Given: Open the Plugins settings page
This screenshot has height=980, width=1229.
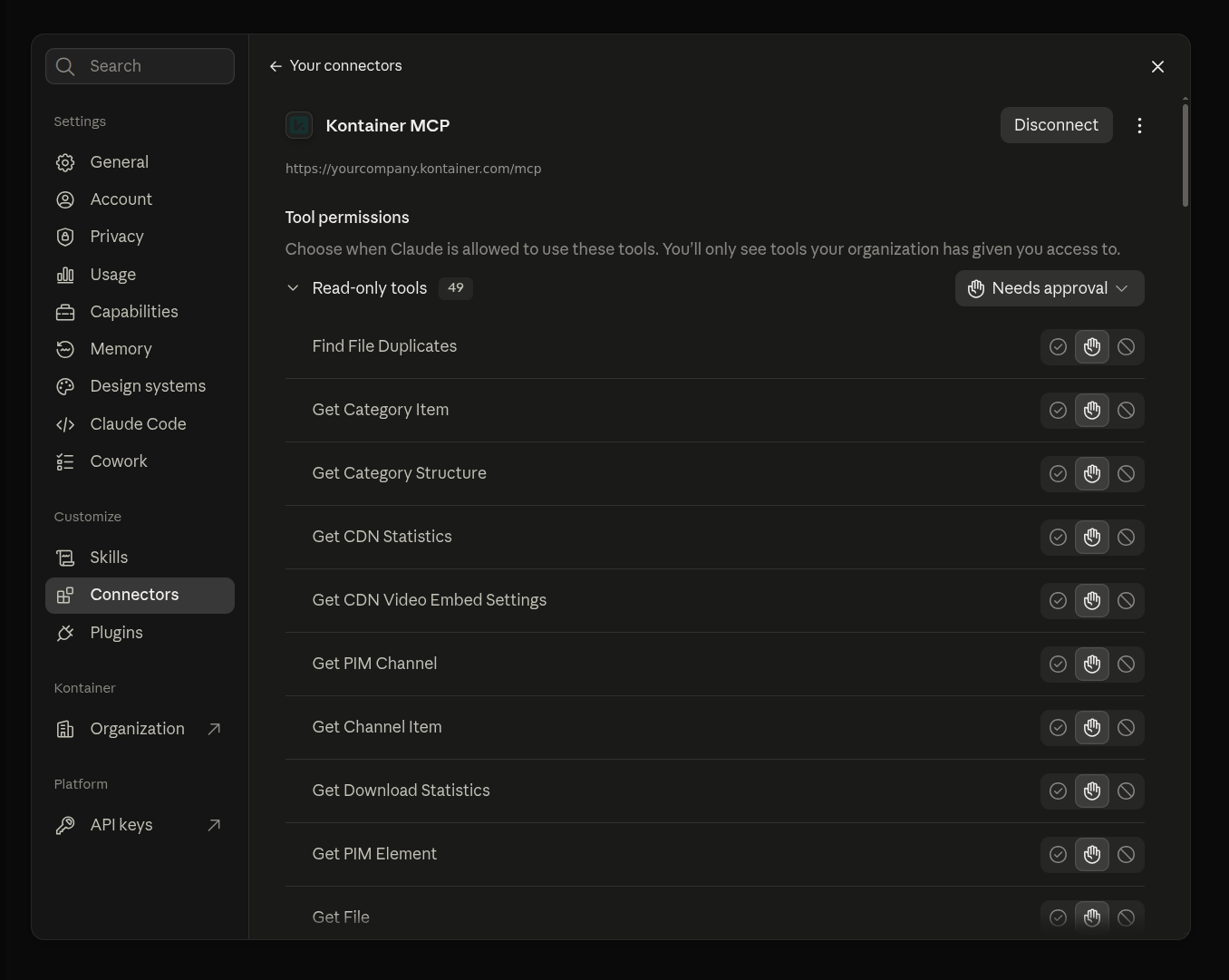Looking at the screenshot, I should [x=140, y=633].
